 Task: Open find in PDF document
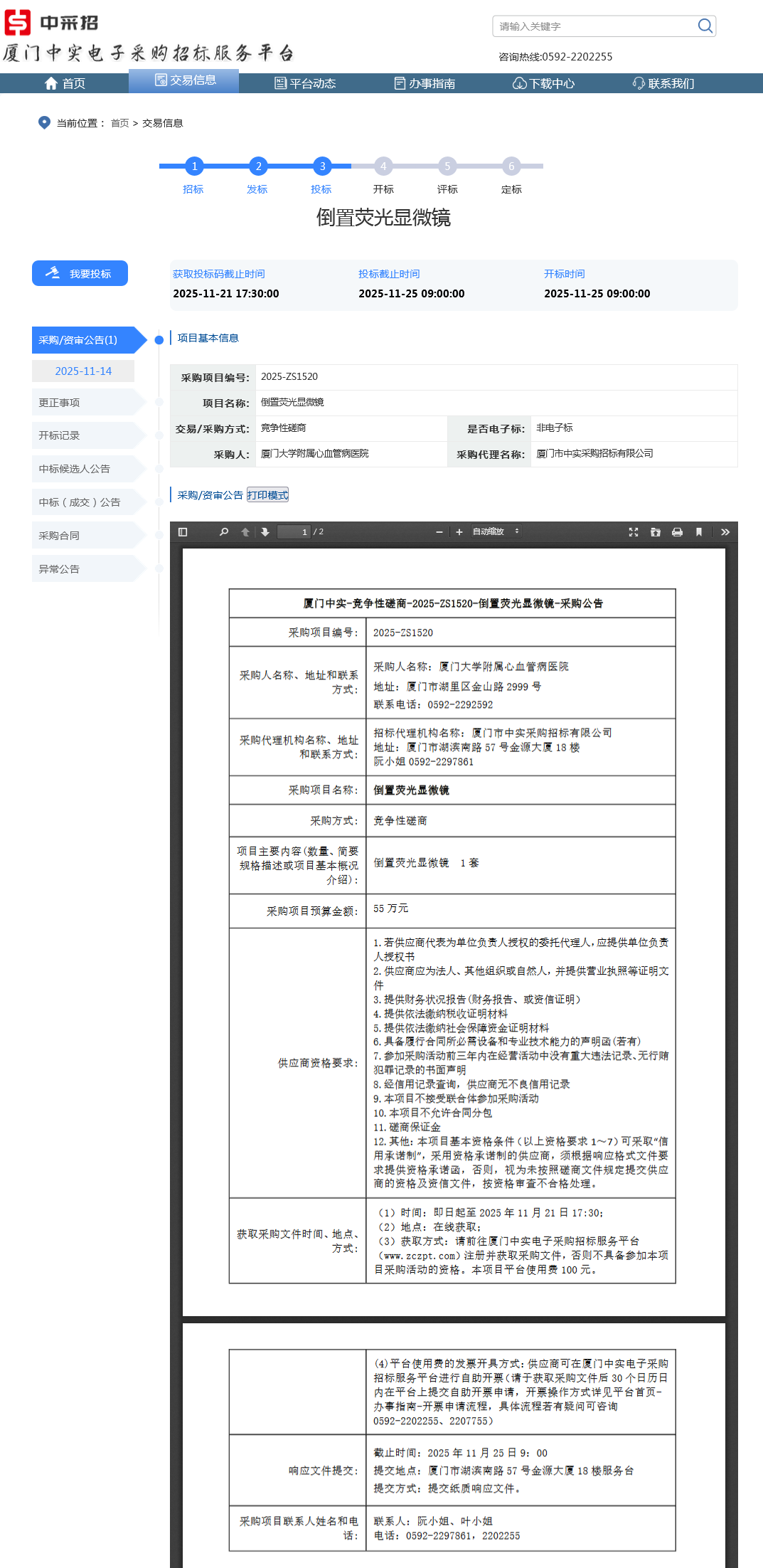point(224,532)
